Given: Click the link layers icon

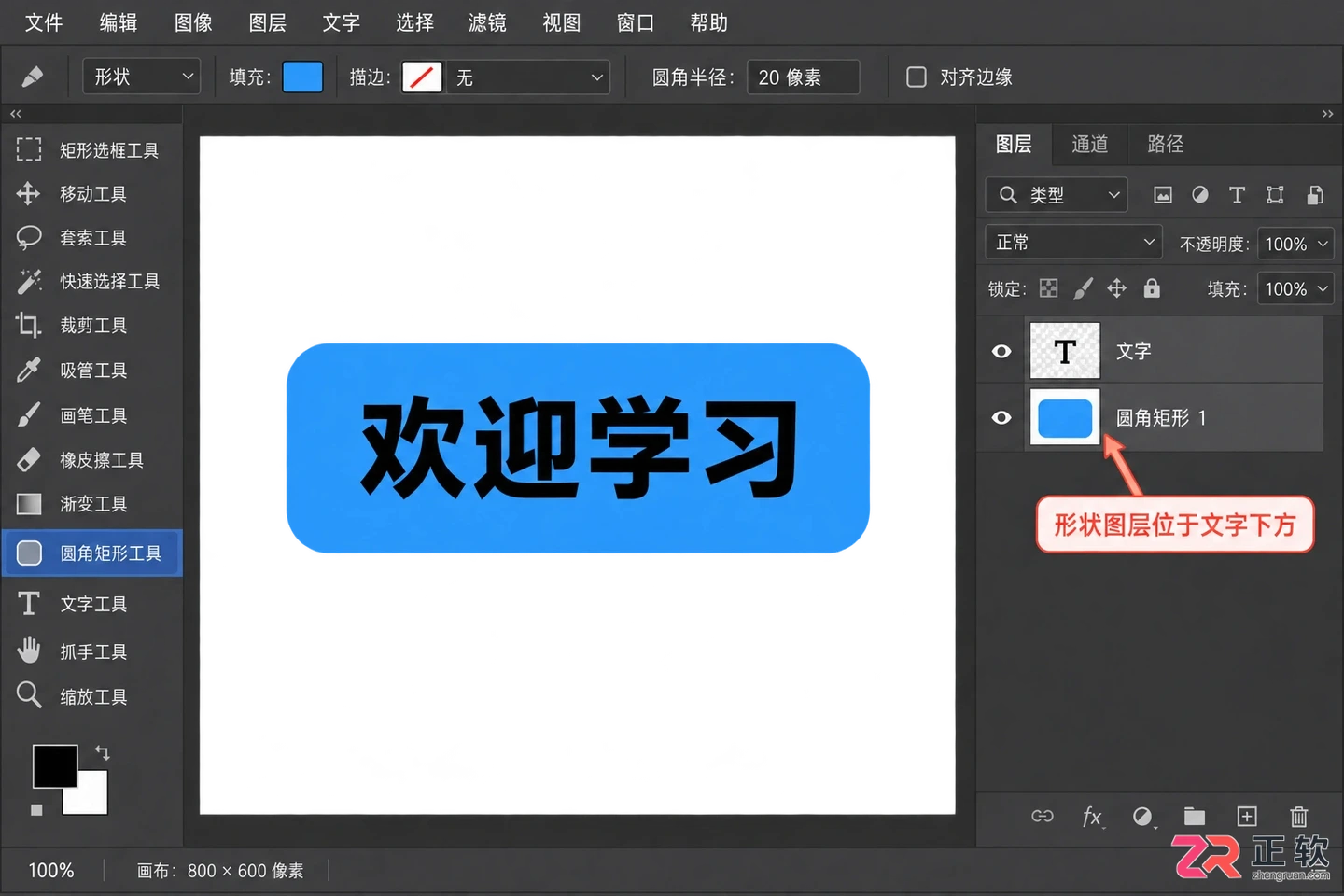Looking at the screenshot, I should 1043,817.
